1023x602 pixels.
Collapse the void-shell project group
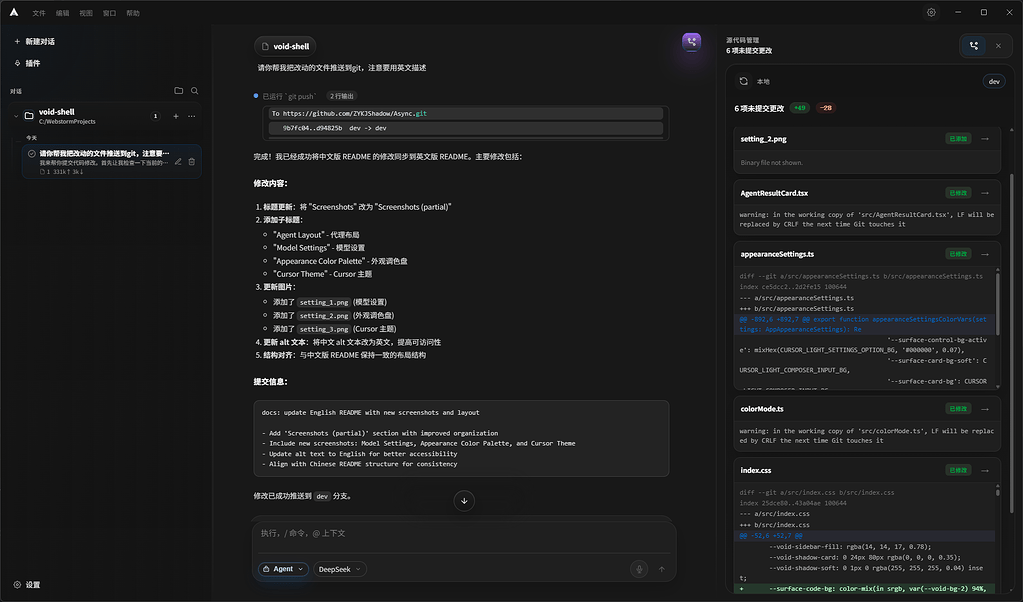click(x=16, y=116)
